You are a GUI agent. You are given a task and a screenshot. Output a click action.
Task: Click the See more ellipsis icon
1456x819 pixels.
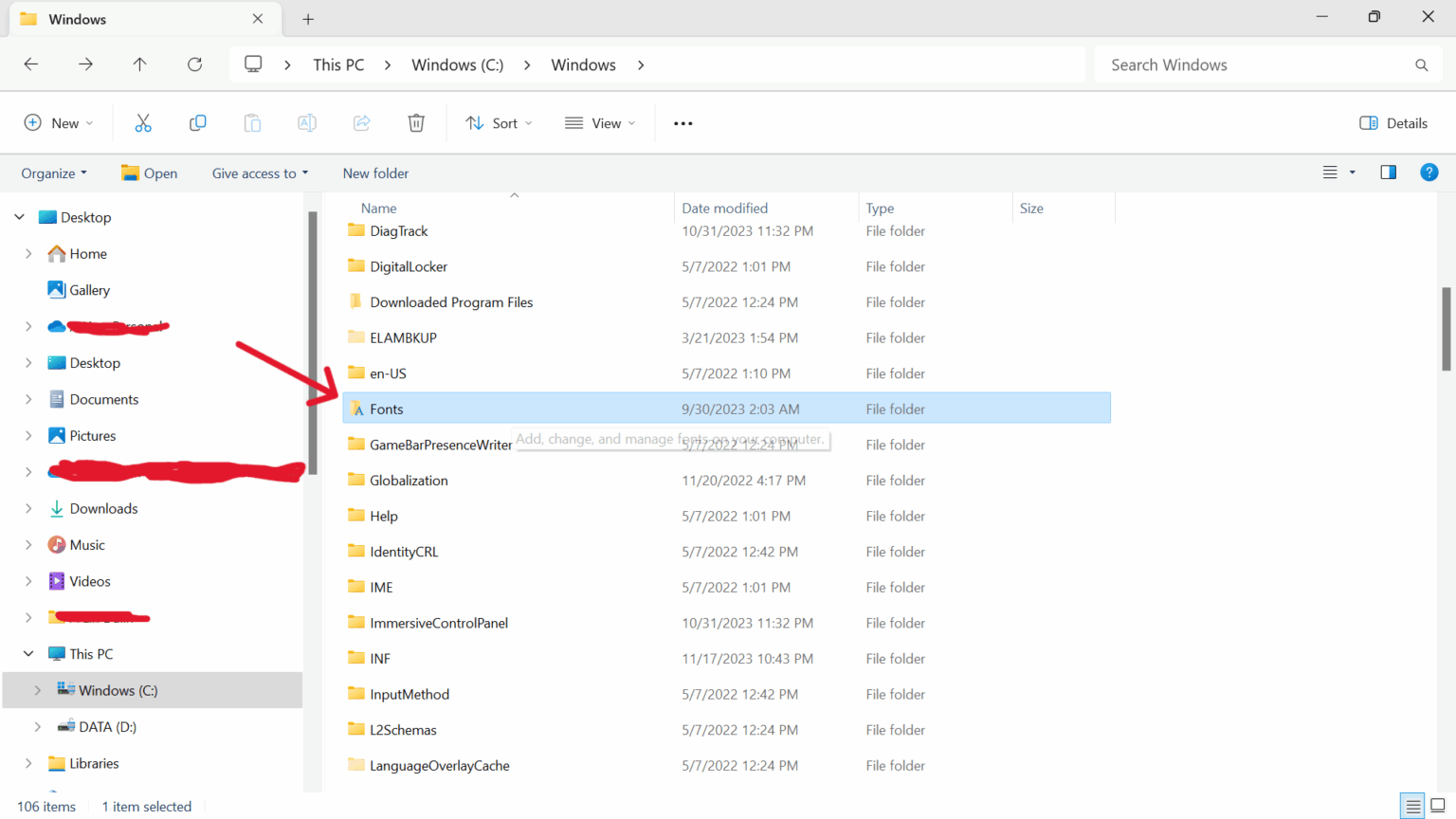[682, 122]
